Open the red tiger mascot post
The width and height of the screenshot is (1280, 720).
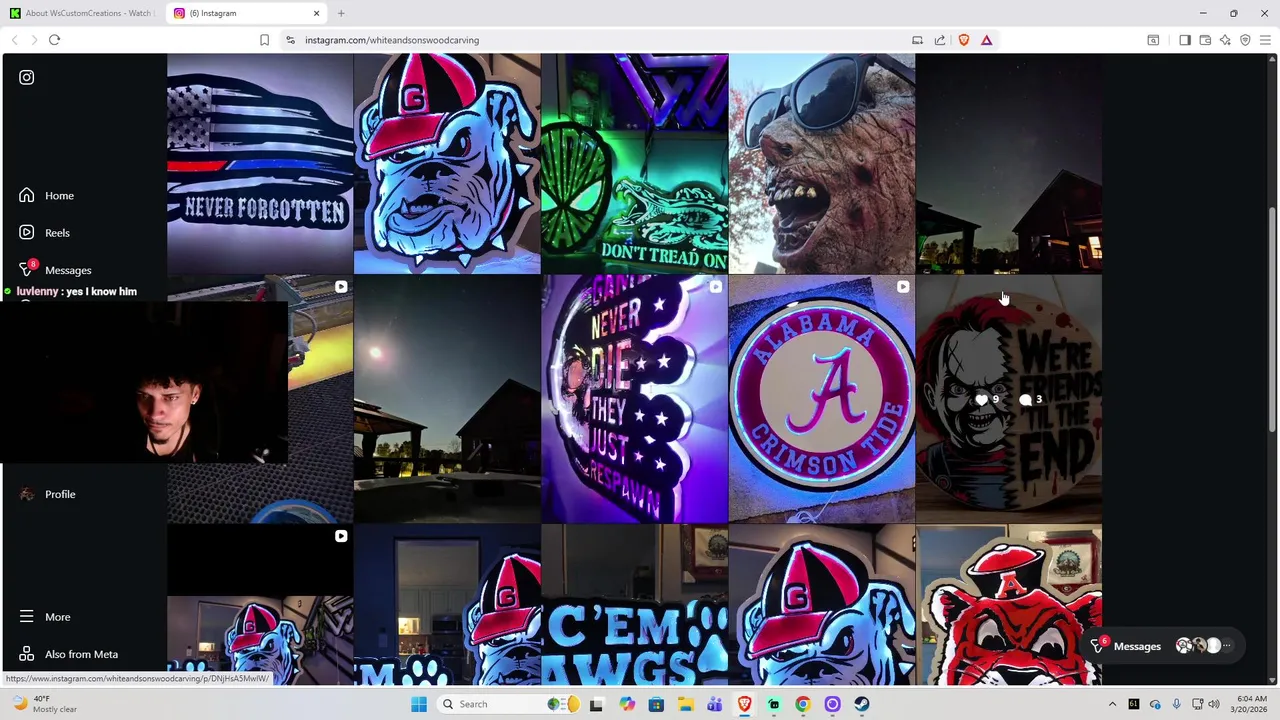(x=1009, y=605)
